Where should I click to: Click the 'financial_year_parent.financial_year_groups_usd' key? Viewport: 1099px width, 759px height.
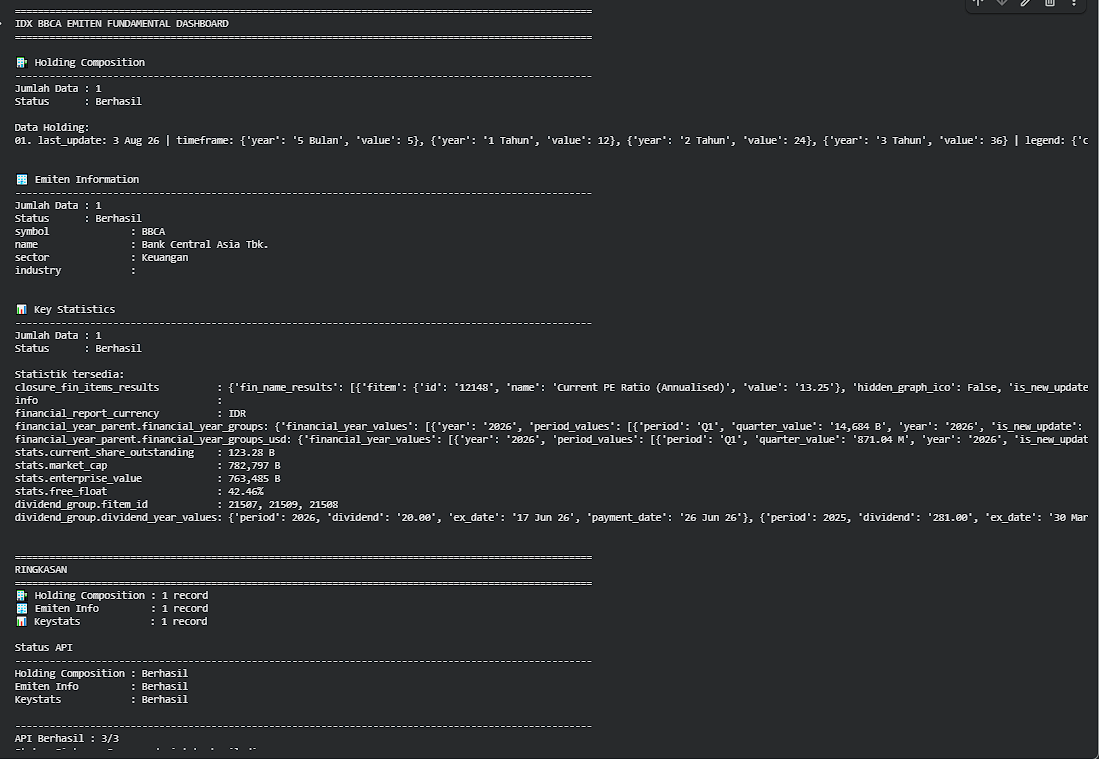(151, 439)
